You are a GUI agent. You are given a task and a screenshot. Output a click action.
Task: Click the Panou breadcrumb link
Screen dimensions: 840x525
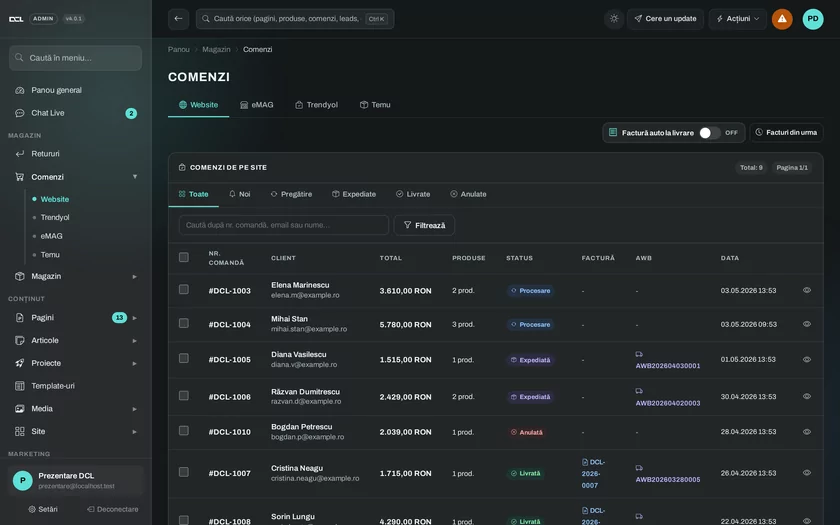[x=179, y=49]
